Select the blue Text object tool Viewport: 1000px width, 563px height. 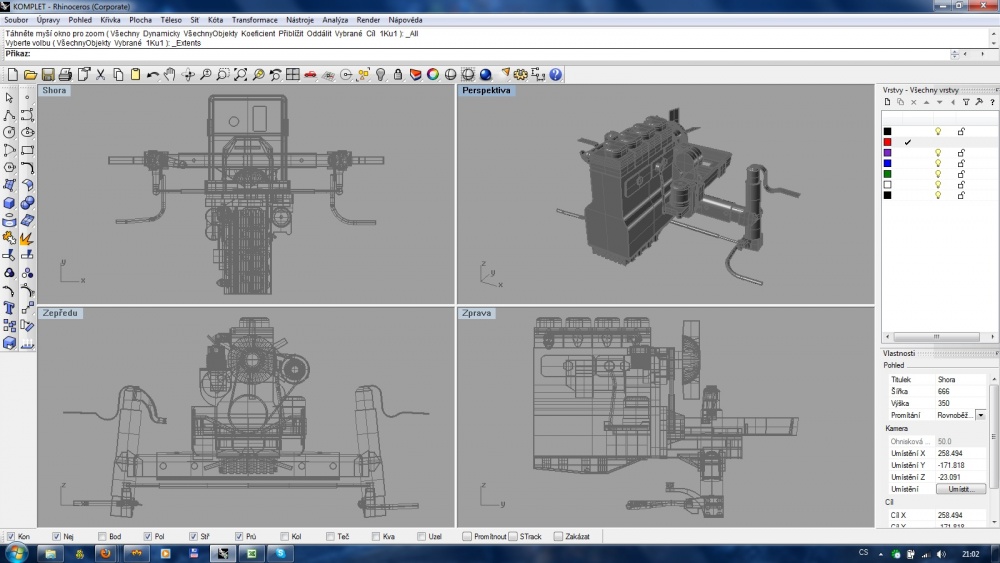click(x=10, y=308)
